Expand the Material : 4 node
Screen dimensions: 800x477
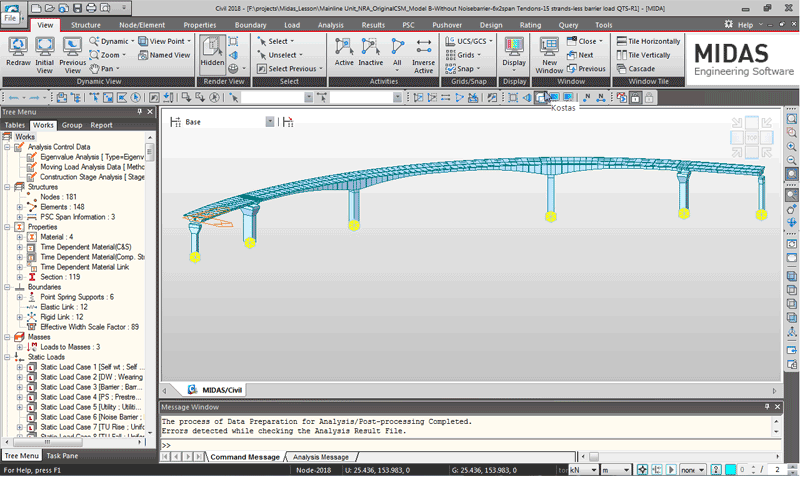19,237
